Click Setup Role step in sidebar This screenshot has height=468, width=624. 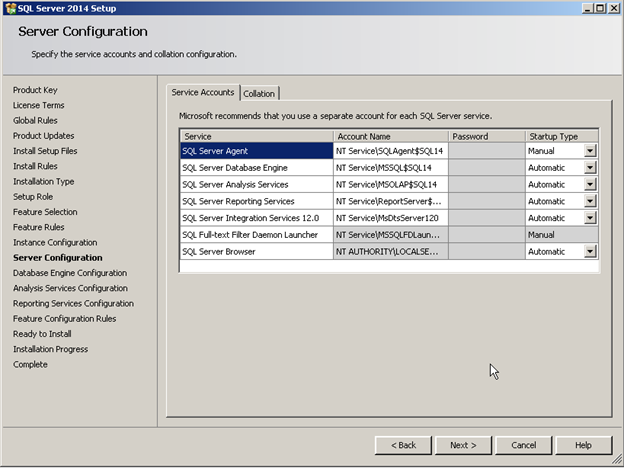coord(33,197)
